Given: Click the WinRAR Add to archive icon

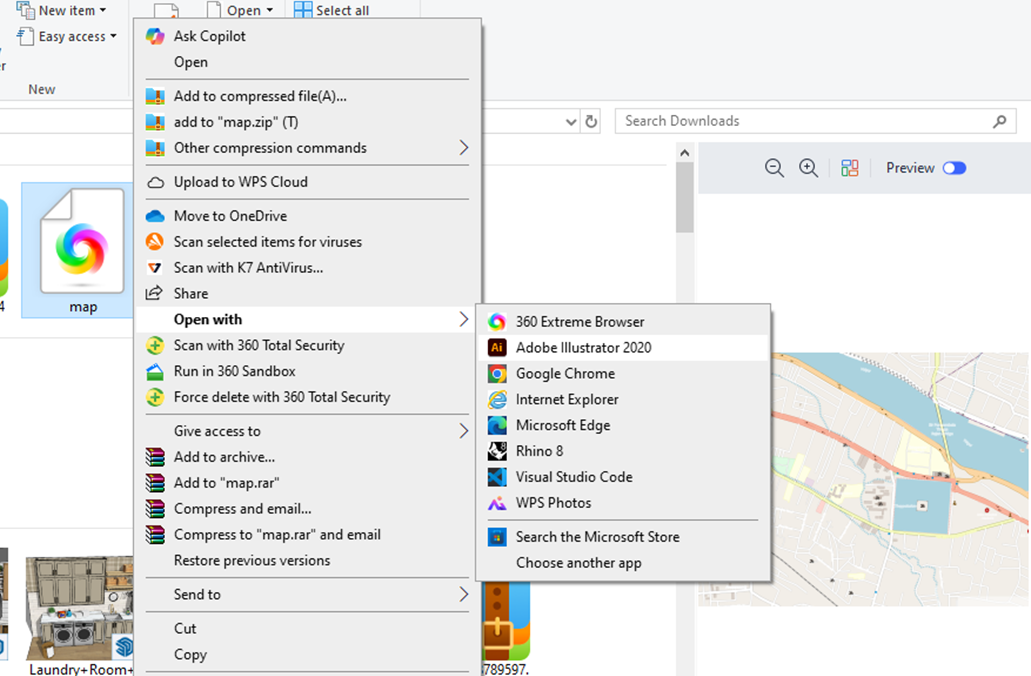Looking at the screenshot, I should pyautogui.click(x=155, y=457).
